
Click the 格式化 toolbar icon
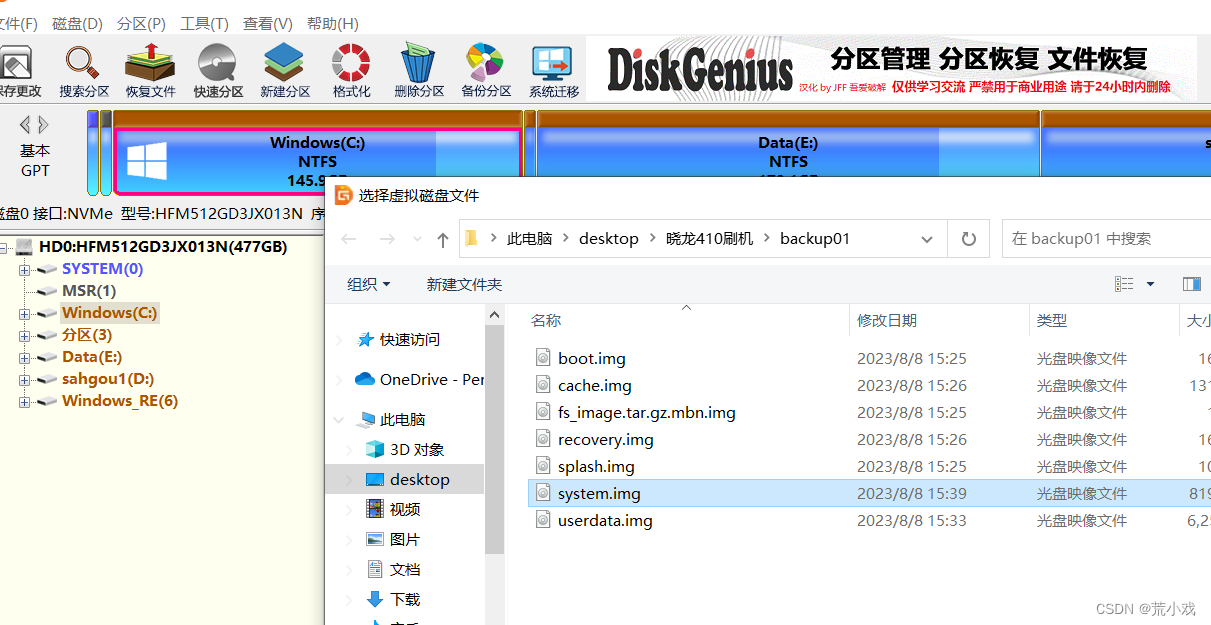351,62
